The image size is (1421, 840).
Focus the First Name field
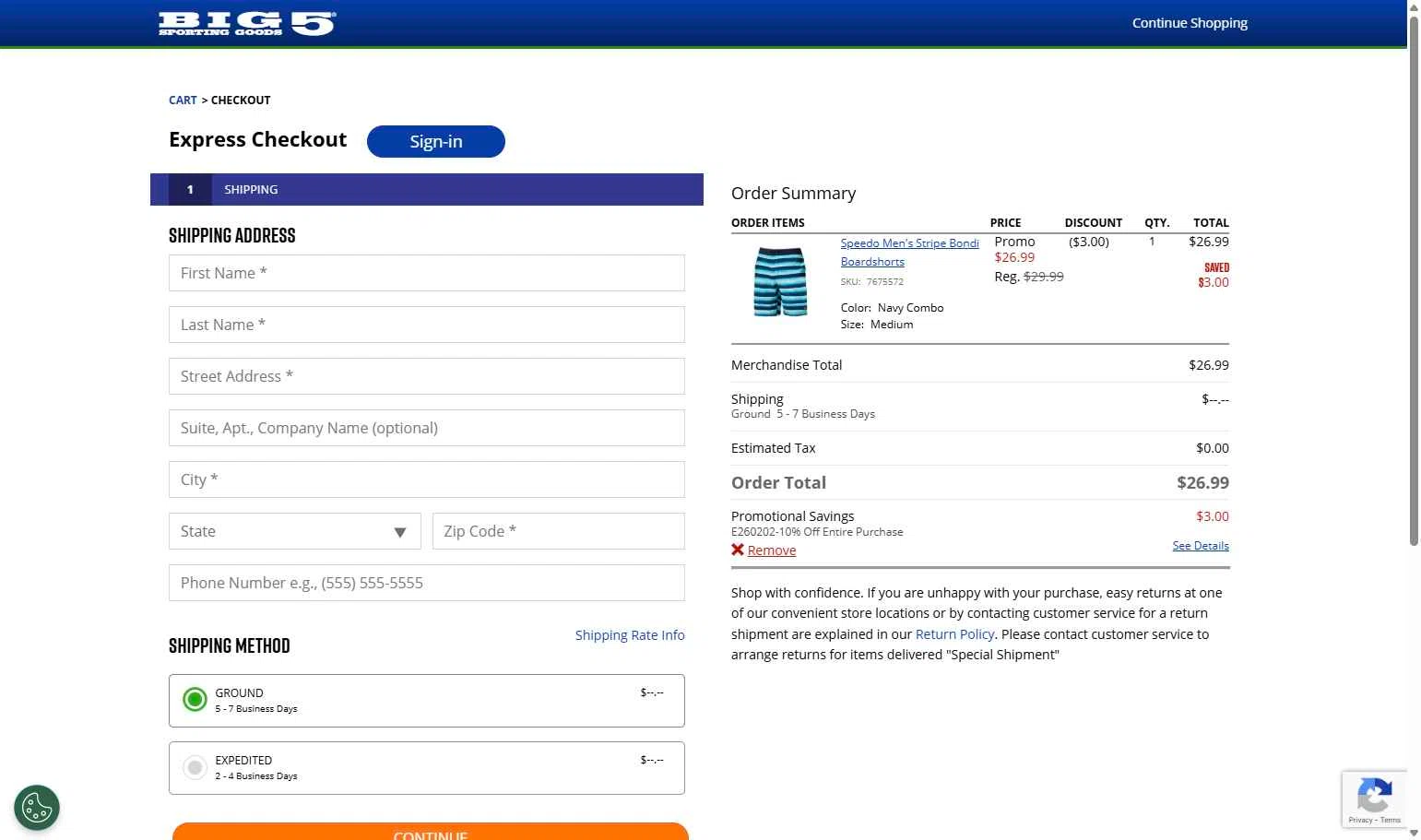427,273
